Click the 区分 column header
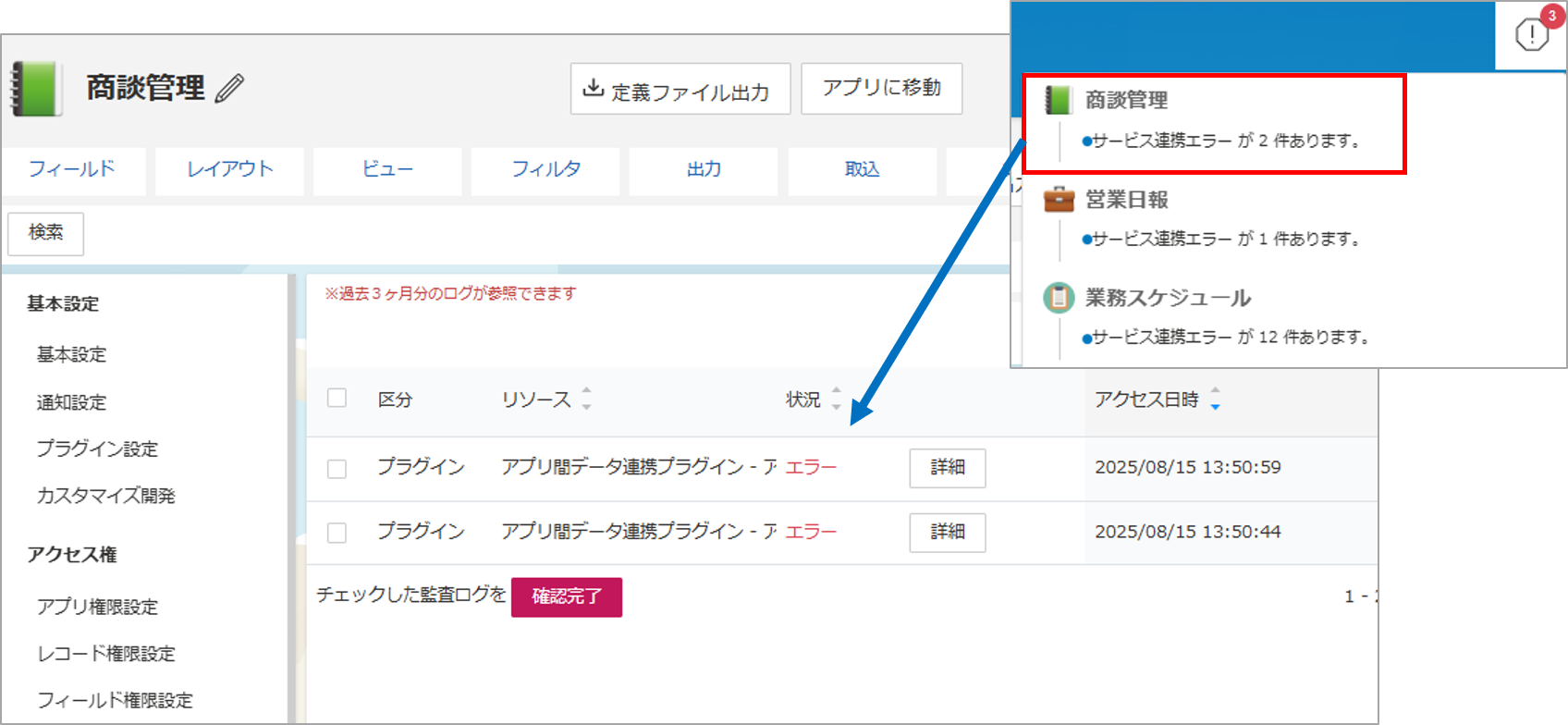Viewport: 1568px width, 725px height. (x=395, y=399)
